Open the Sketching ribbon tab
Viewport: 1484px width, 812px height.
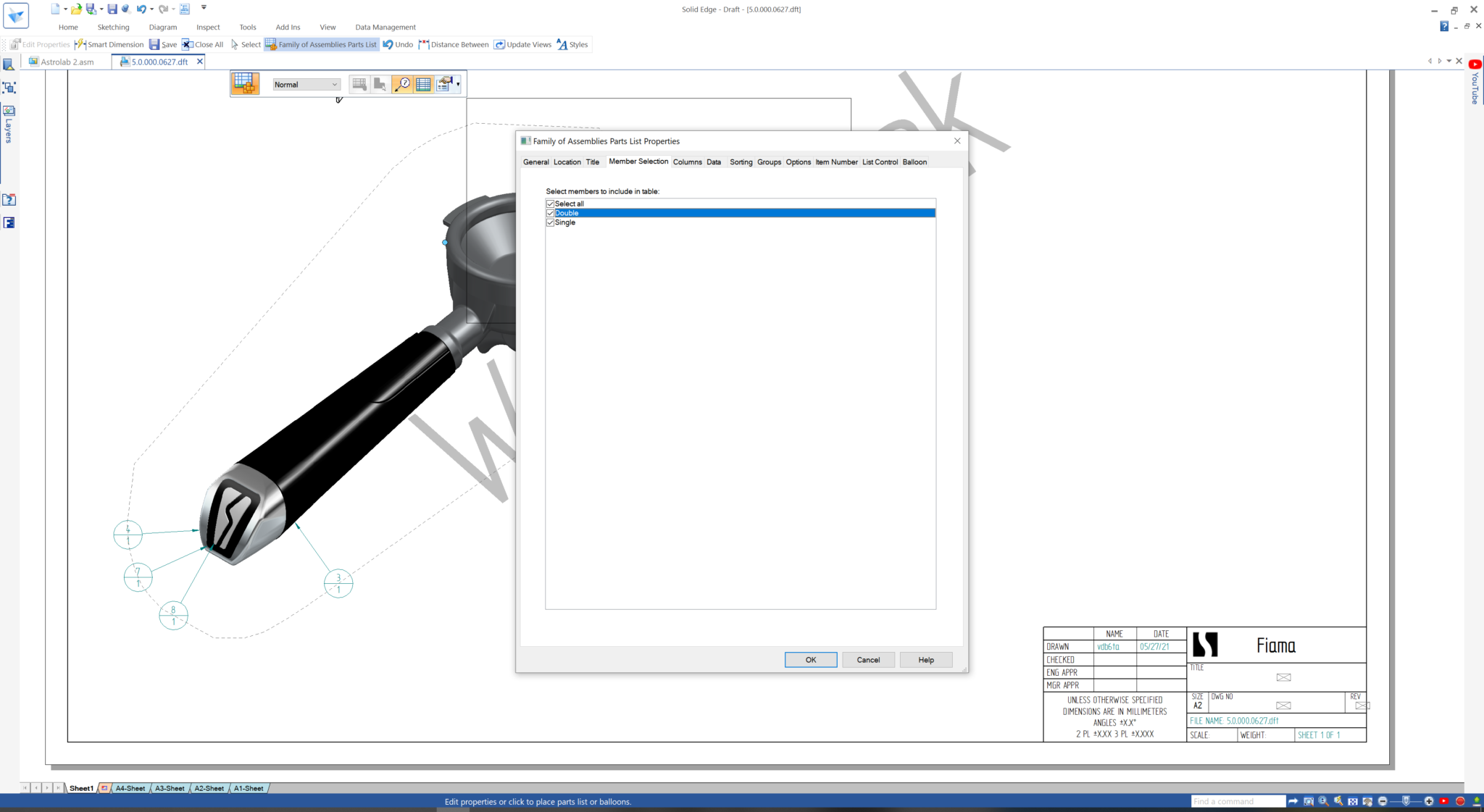(113, 27)
